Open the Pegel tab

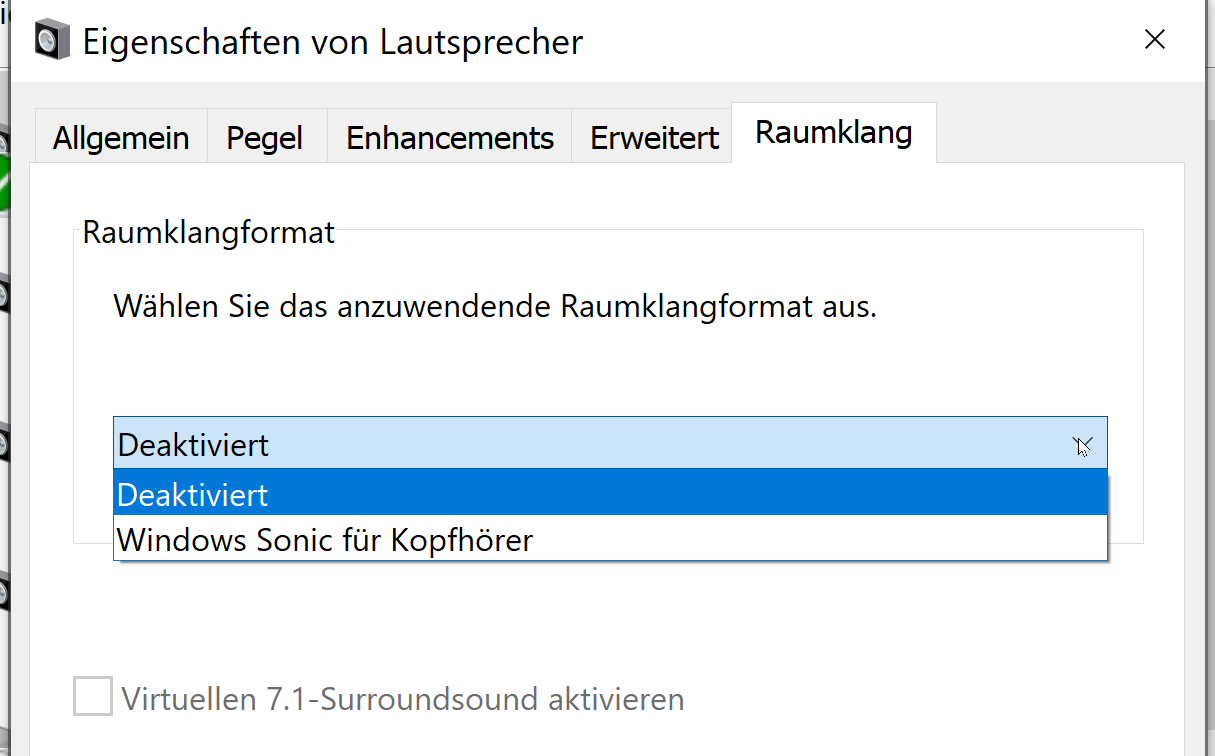(x=265, y=138)
